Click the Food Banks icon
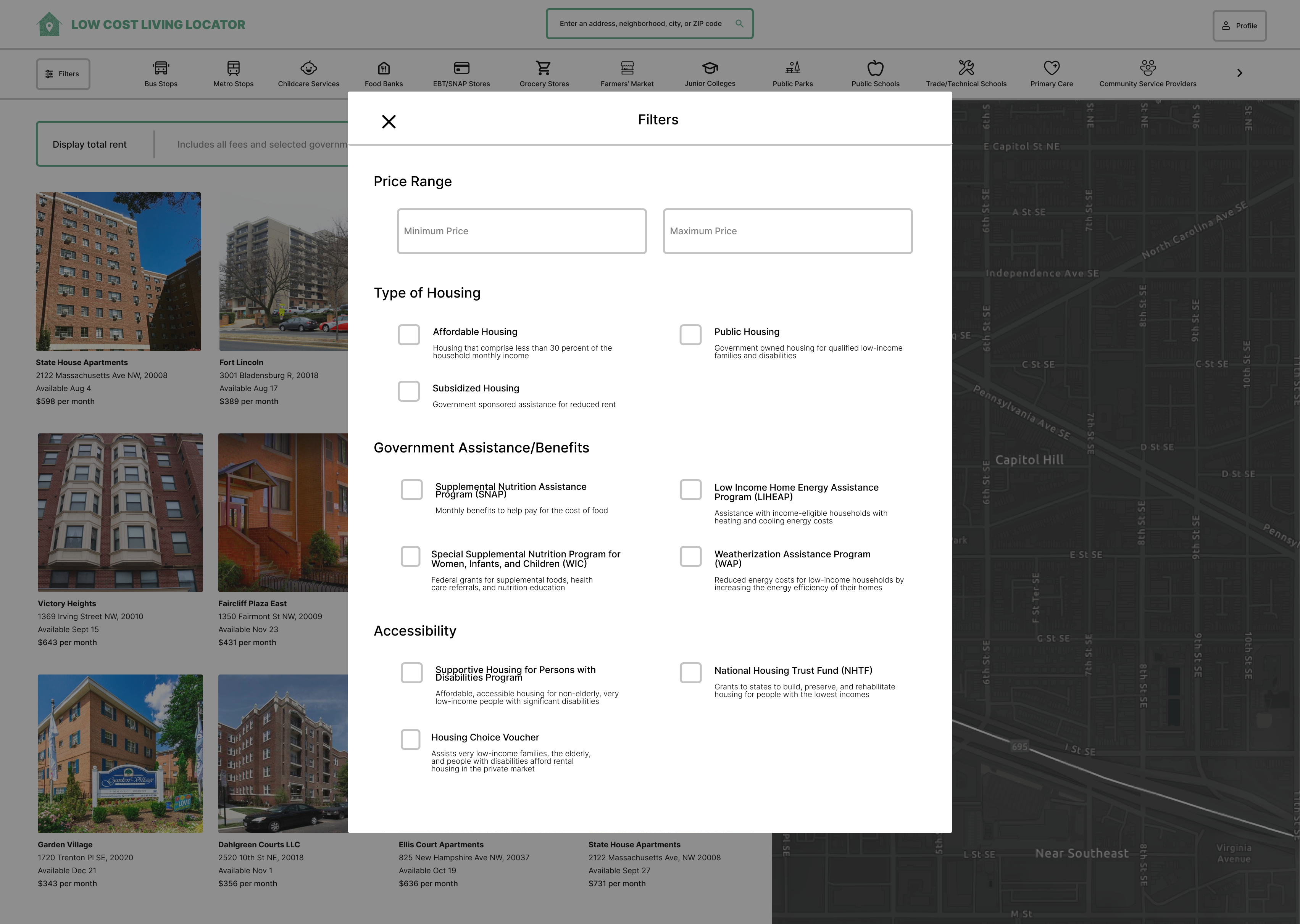This screenshot has width=1300, height=924. [x=384, y=68]
